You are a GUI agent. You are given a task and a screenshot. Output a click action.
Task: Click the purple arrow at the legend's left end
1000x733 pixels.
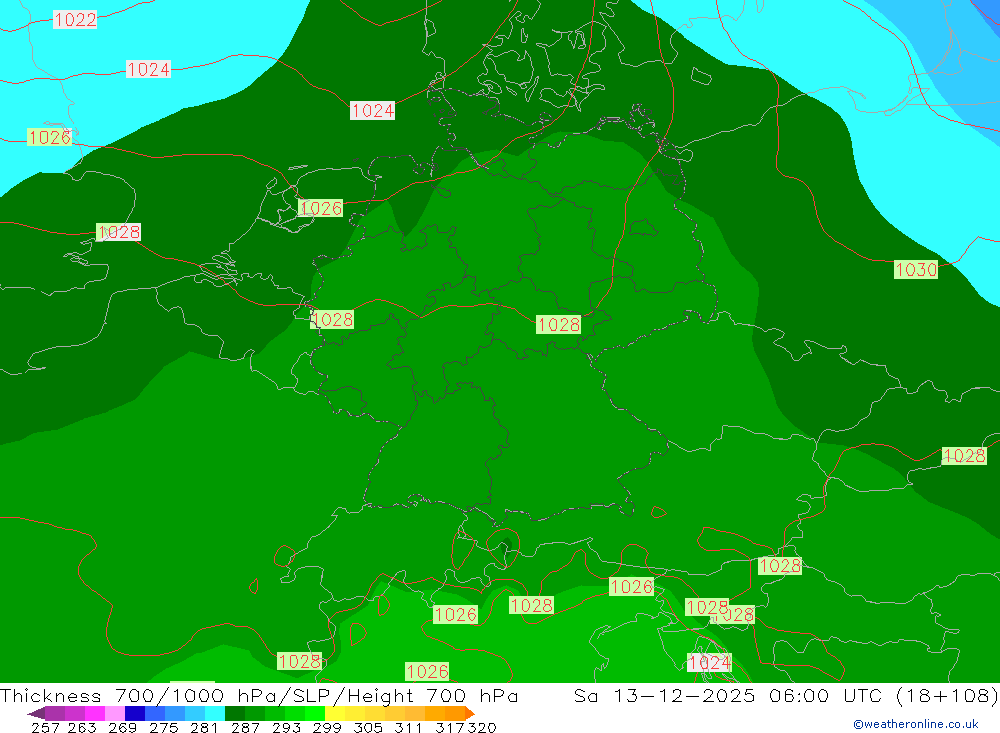tap(36, 713)
